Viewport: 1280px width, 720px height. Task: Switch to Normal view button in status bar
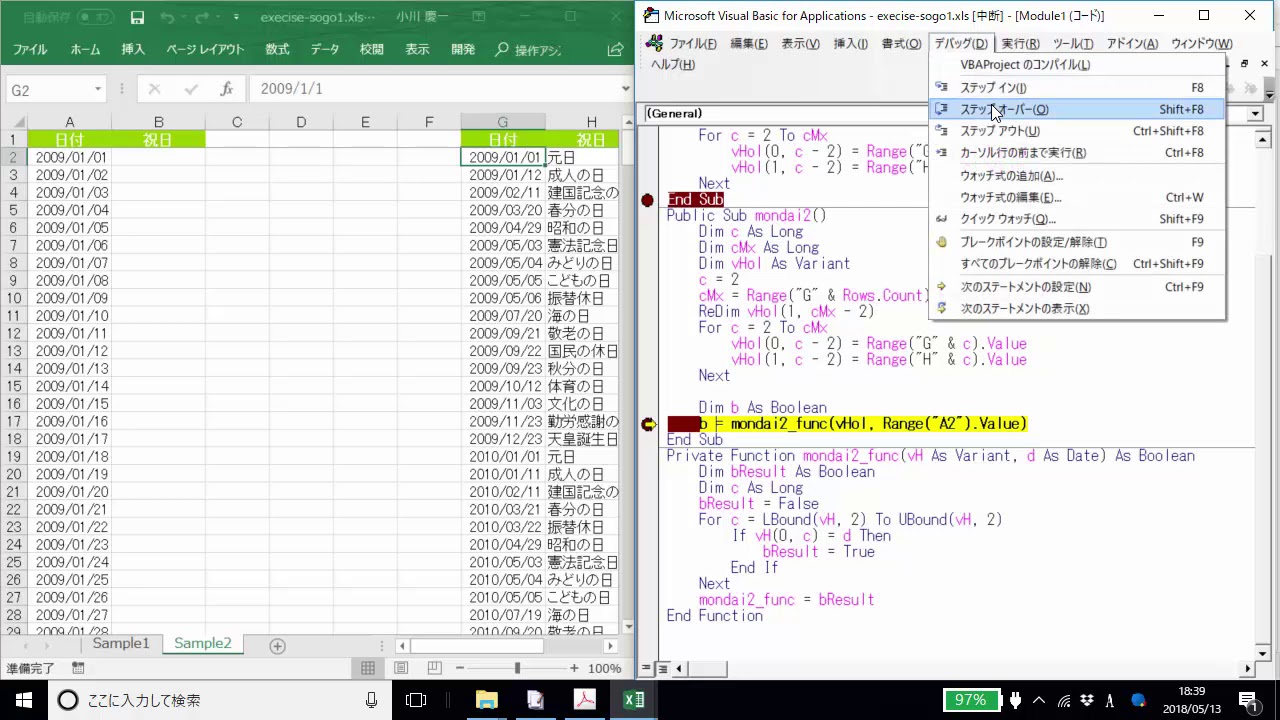[368, 668]
